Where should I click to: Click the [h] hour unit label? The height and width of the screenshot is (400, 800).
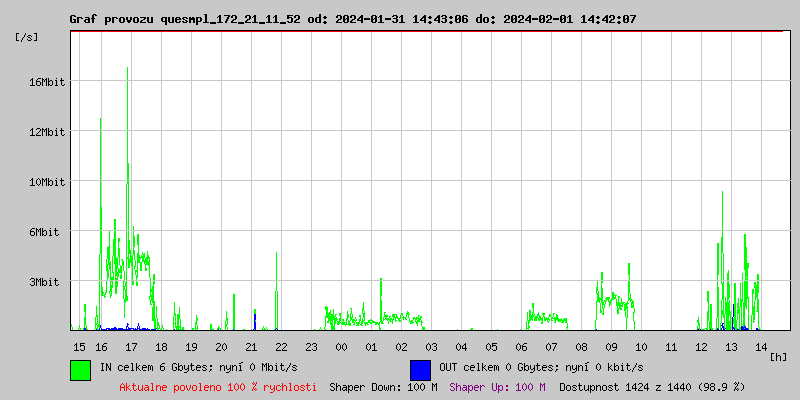click(x=779, y=356)
